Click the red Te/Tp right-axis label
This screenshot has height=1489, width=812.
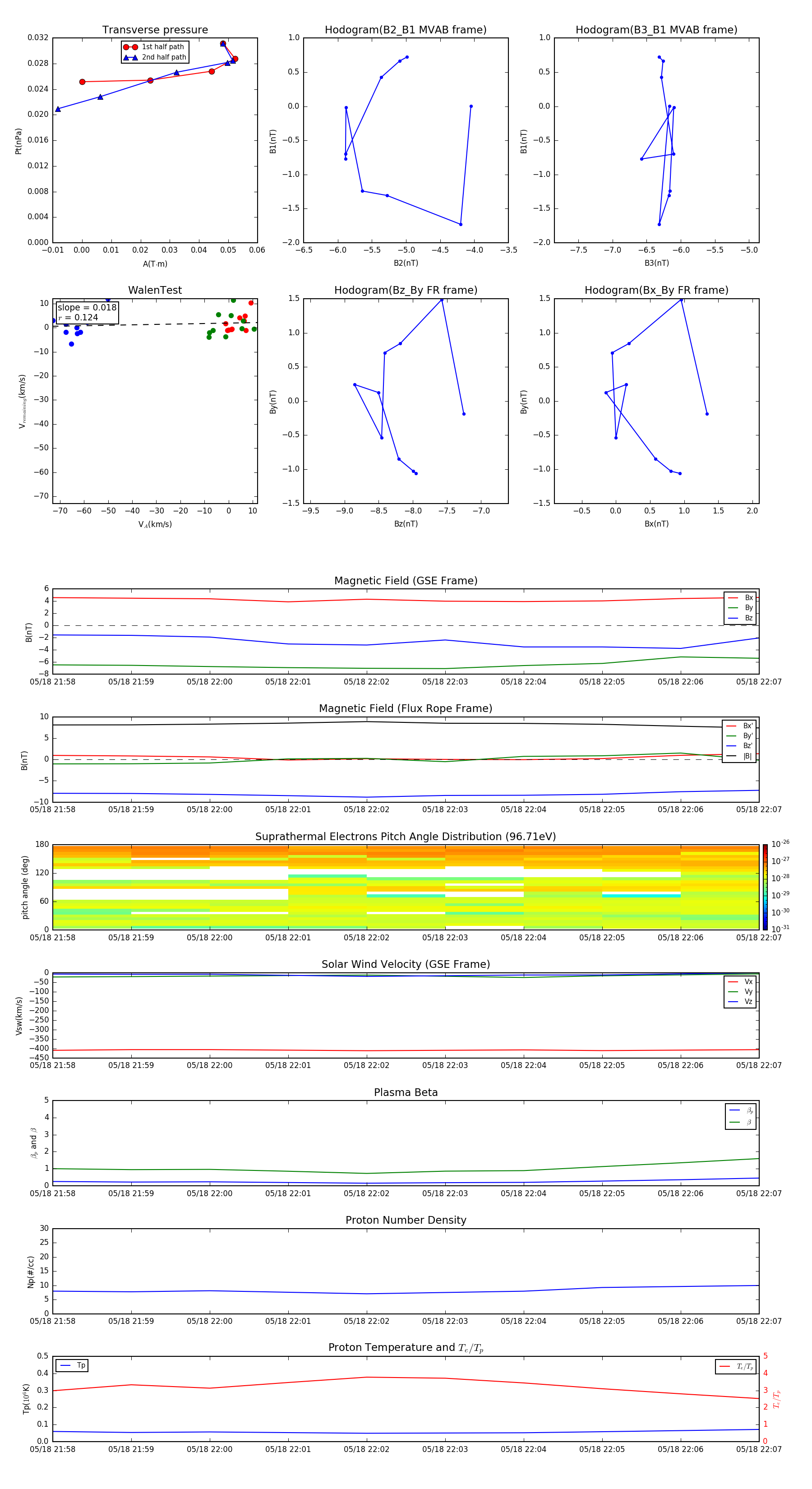coord(776,1399)
